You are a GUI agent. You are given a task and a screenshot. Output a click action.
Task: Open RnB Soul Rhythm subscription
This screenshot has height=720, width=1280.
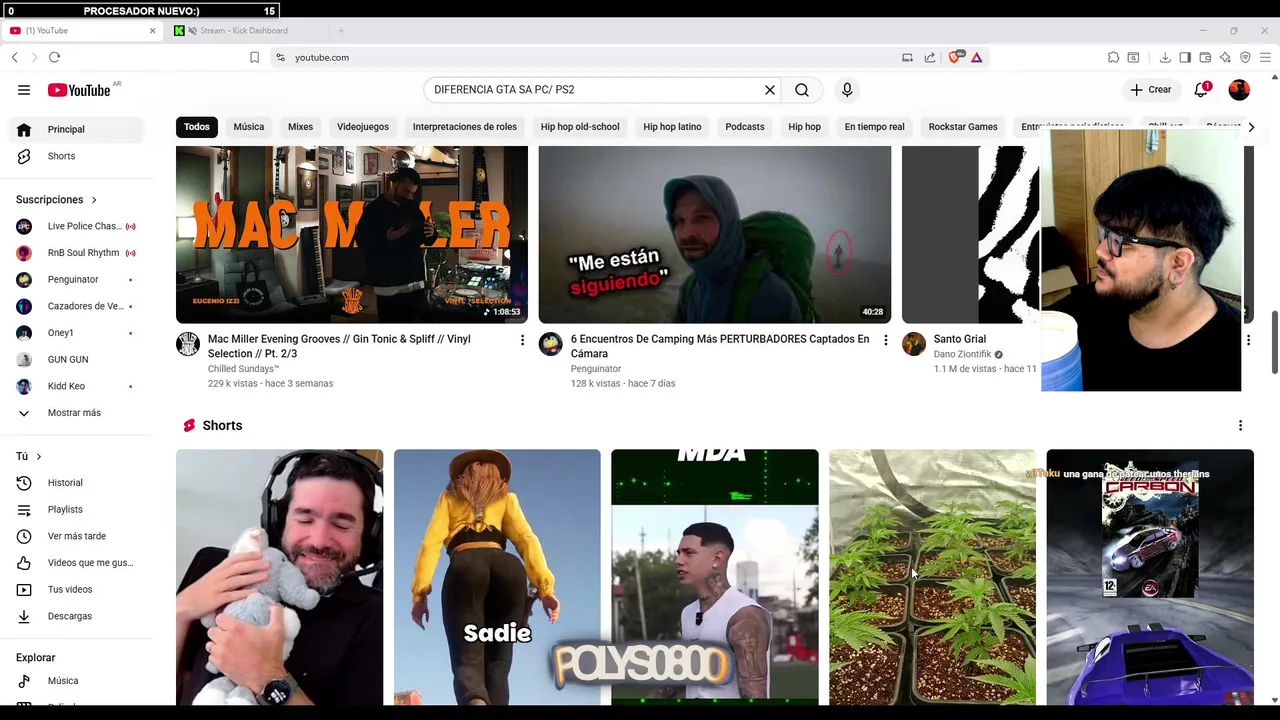77,253
